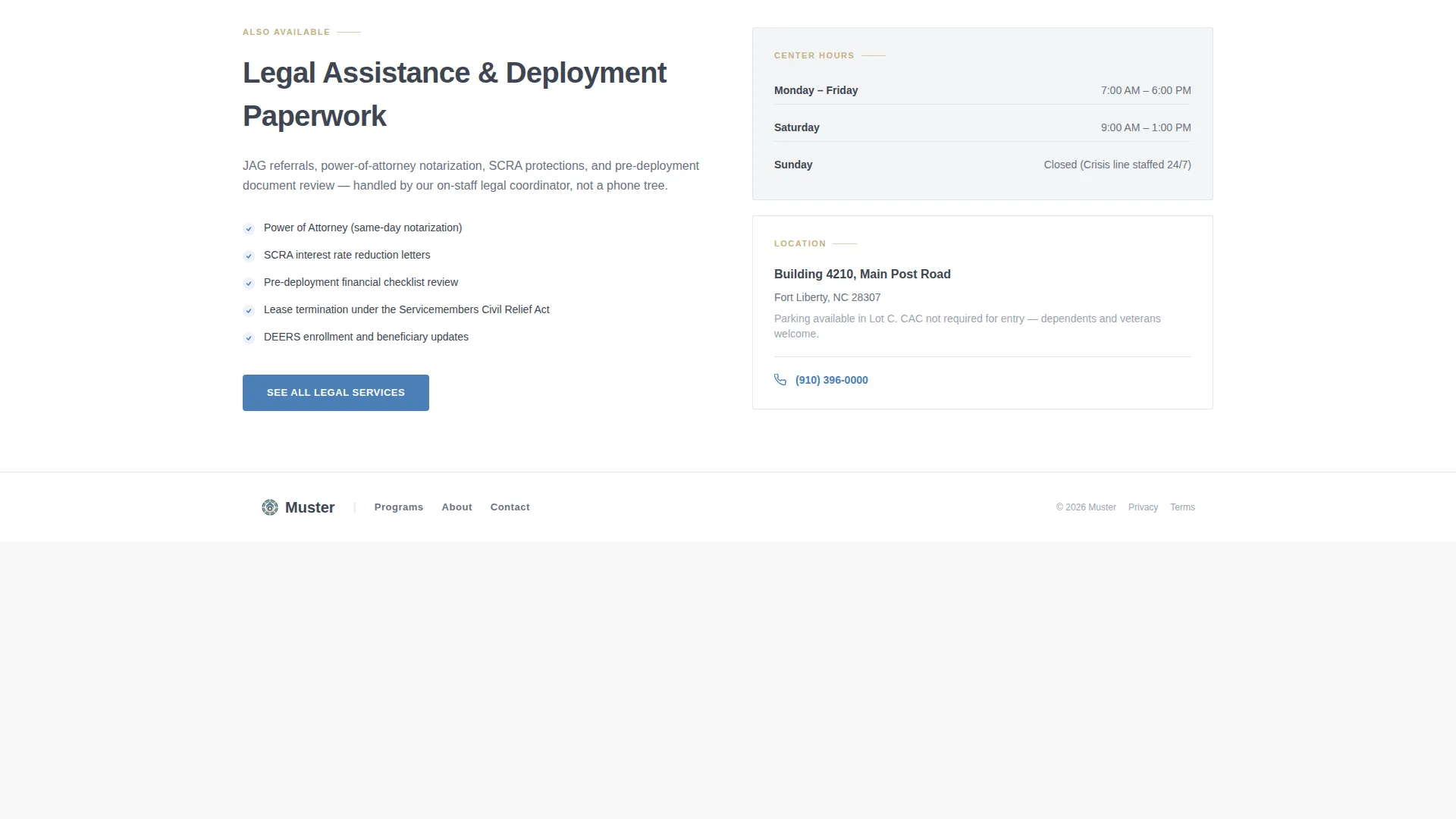Click Power of Attorney (same-day notarization) text
Screen dimensions: 1456x819
coord(363,227)
